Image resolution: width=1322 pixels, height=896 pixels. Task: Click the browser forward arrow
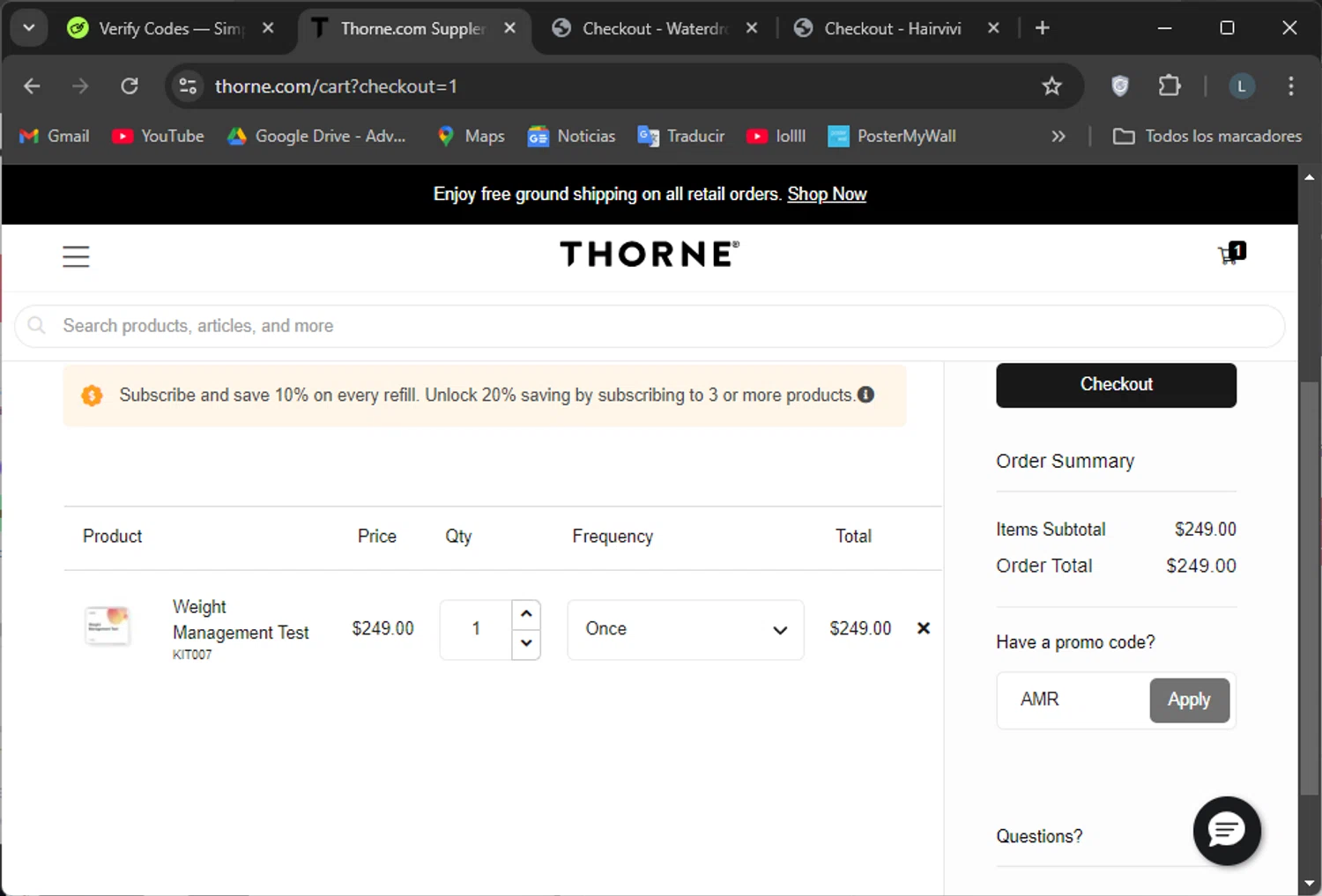tap(80, 86)
